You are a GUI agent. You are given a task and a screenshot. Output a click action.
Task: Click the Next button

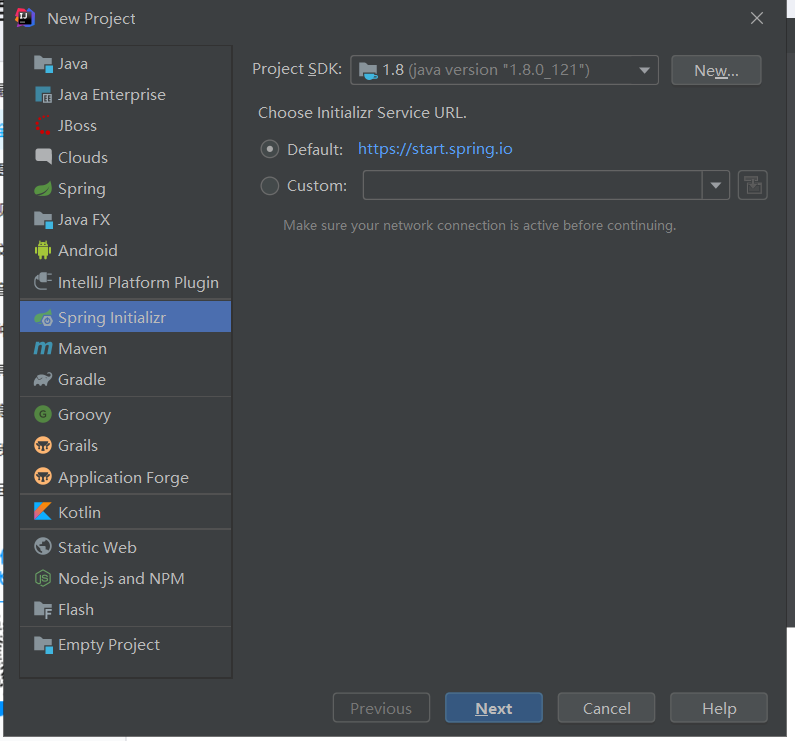tap(494, 708)
